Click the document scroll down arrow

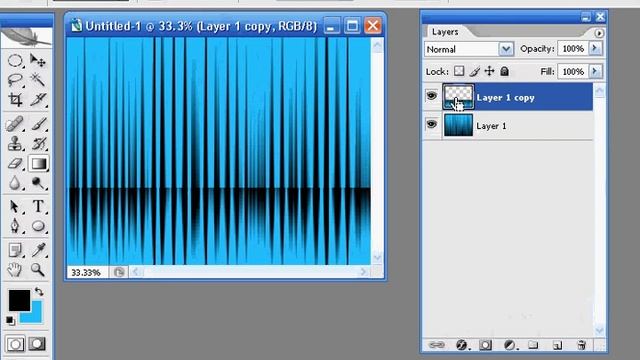pyautogui.click(x=377, y=258)
